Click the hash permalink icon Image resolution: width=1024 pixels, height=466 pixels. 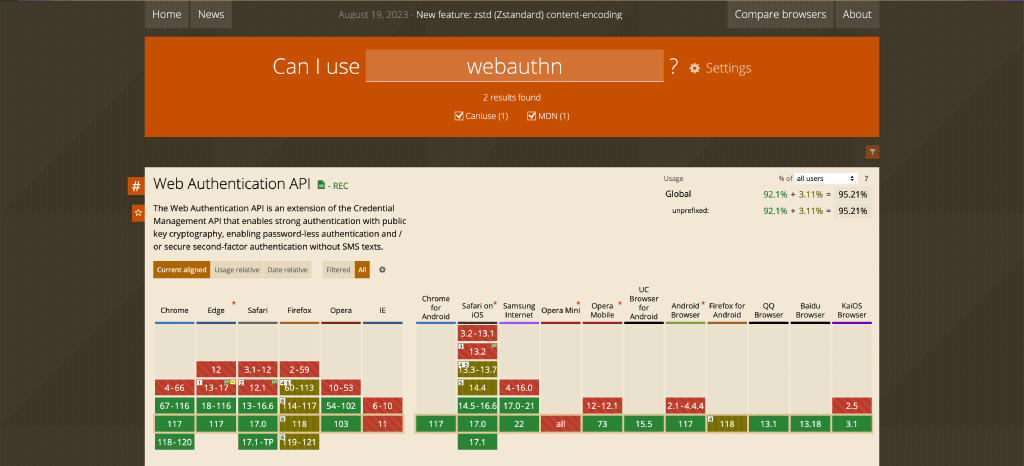(x=136, y=186)
